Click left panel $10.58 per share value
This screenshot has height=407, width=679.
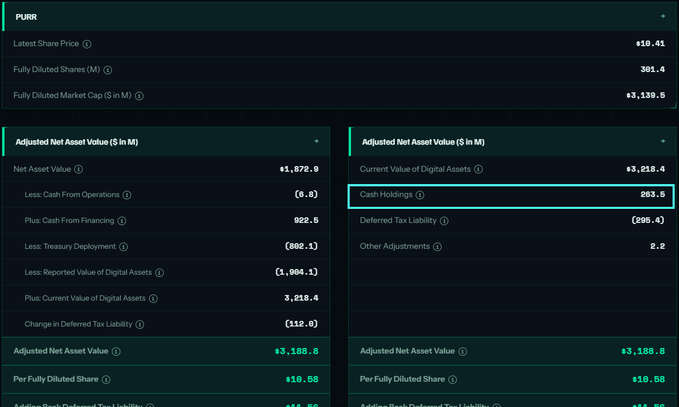302,379
